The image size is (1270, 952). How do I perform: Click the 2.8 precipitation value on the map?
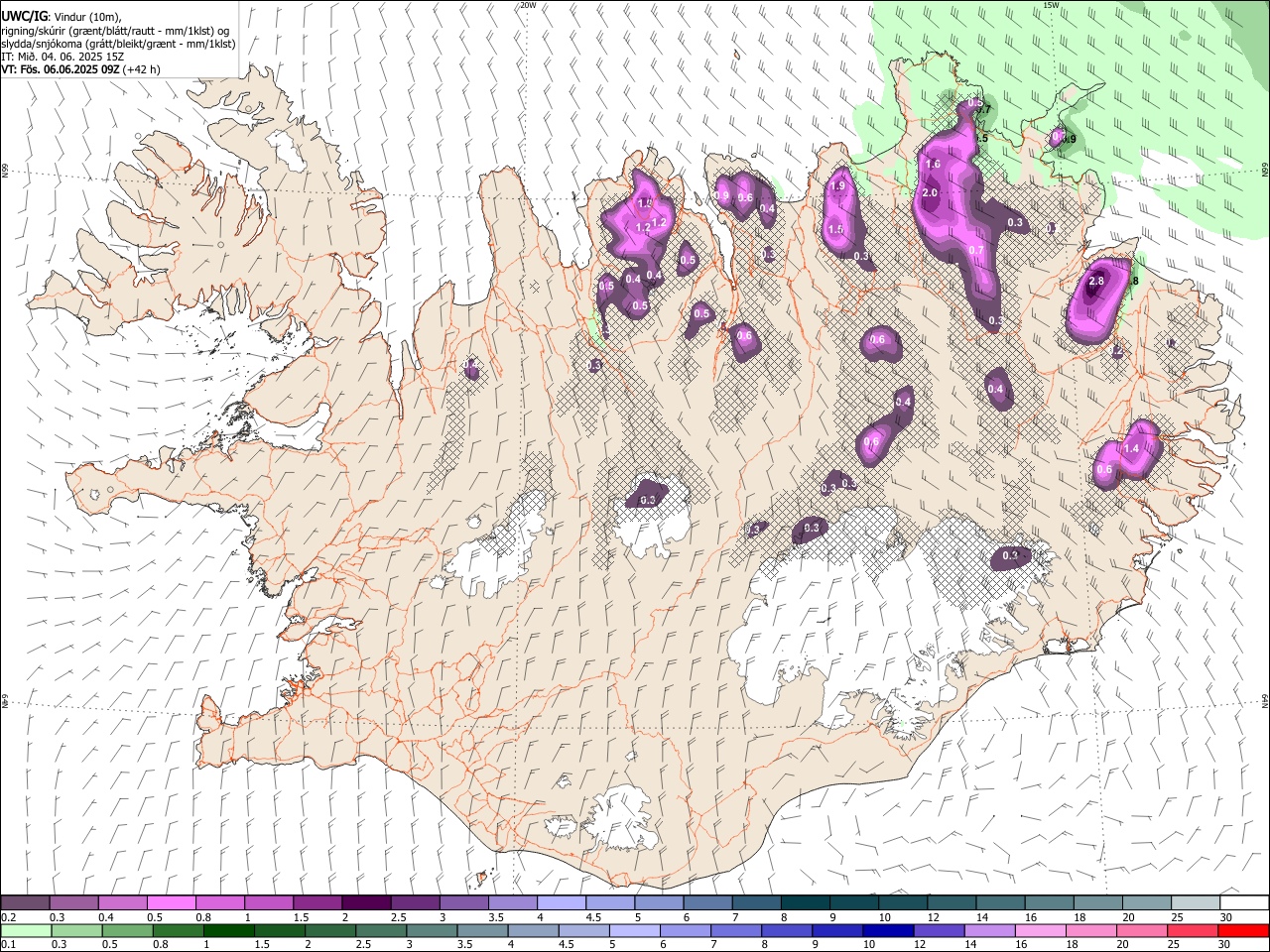[x=1097, y=282]
